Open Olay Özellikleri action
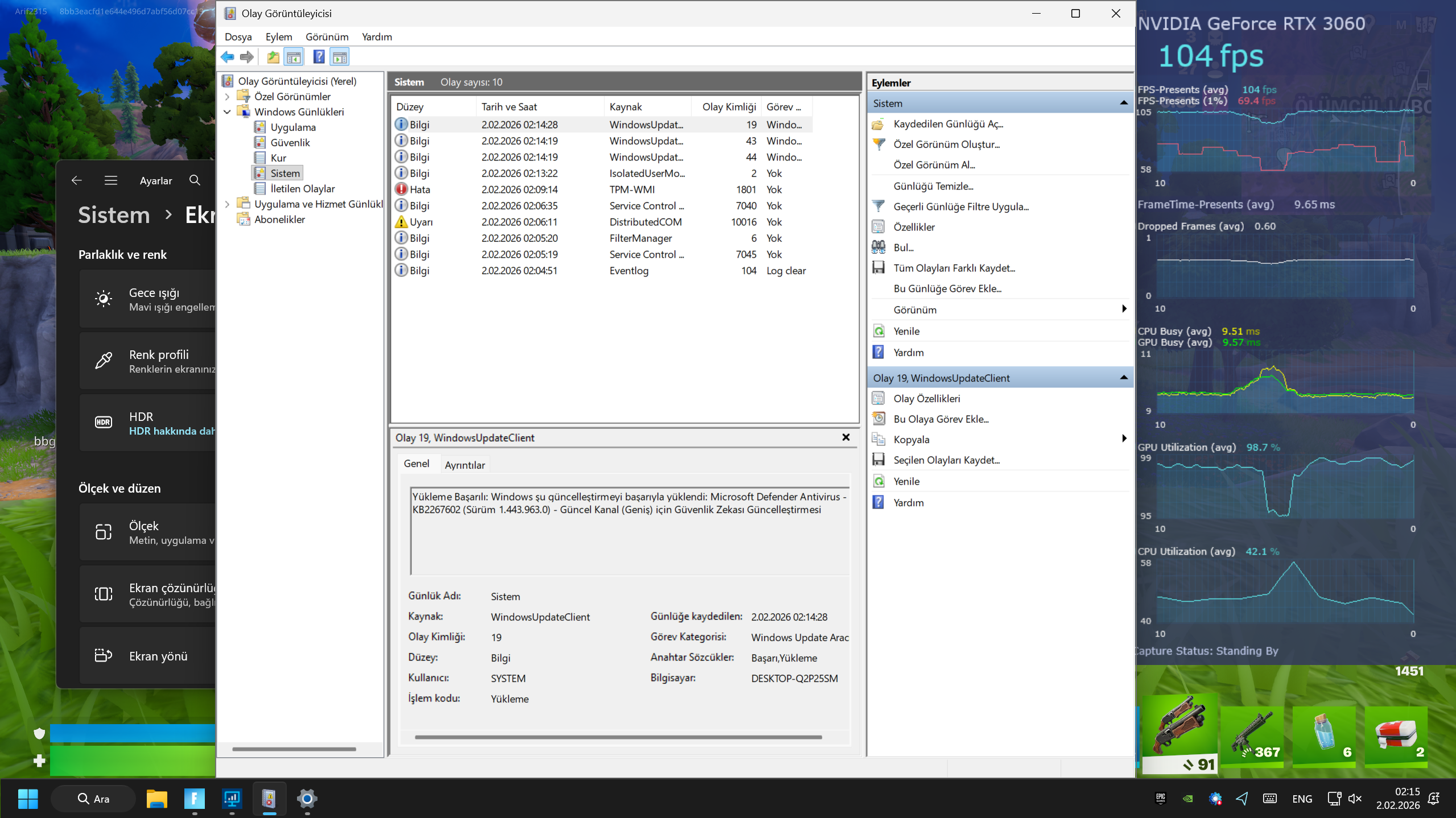This screenshot has width=1456, height=818. (x=926, y=399)
